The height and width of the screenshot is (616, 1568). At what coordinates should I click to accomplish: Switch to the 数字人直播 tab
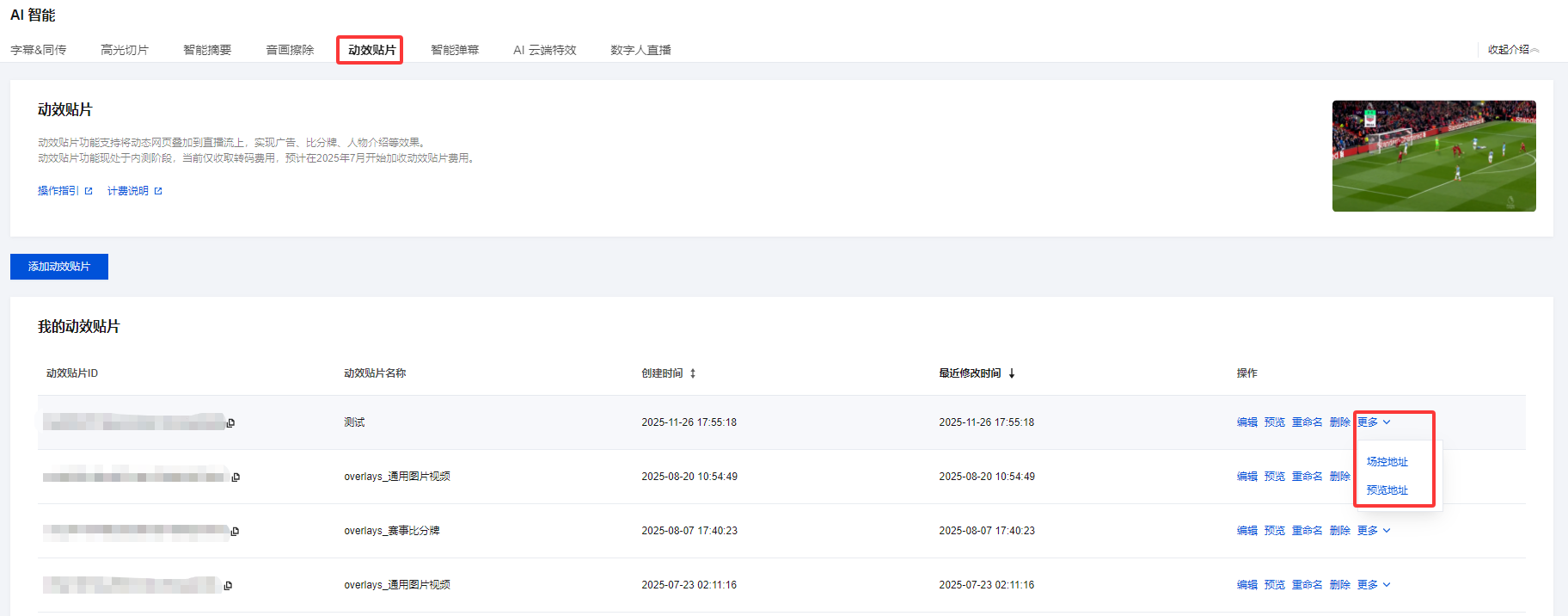click(640, 50)
